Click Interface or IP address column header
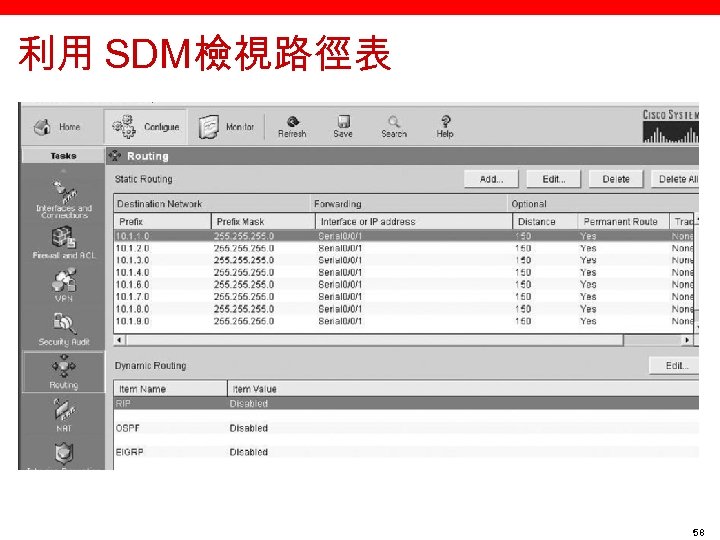The image size is (720, 540). (414, 221)
